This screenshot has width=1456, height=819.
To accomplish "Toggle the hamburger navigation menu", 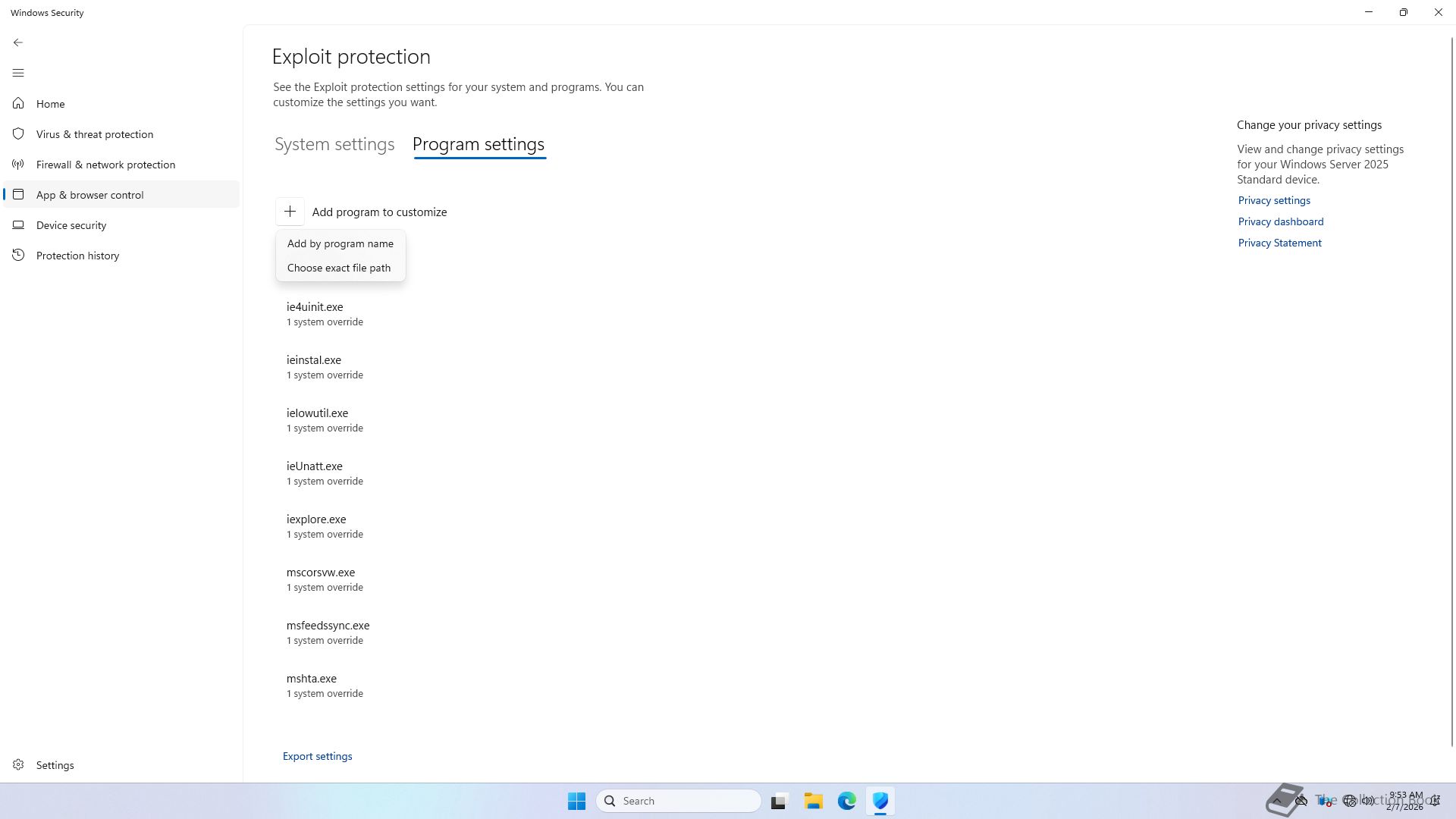I will [18, 73].
